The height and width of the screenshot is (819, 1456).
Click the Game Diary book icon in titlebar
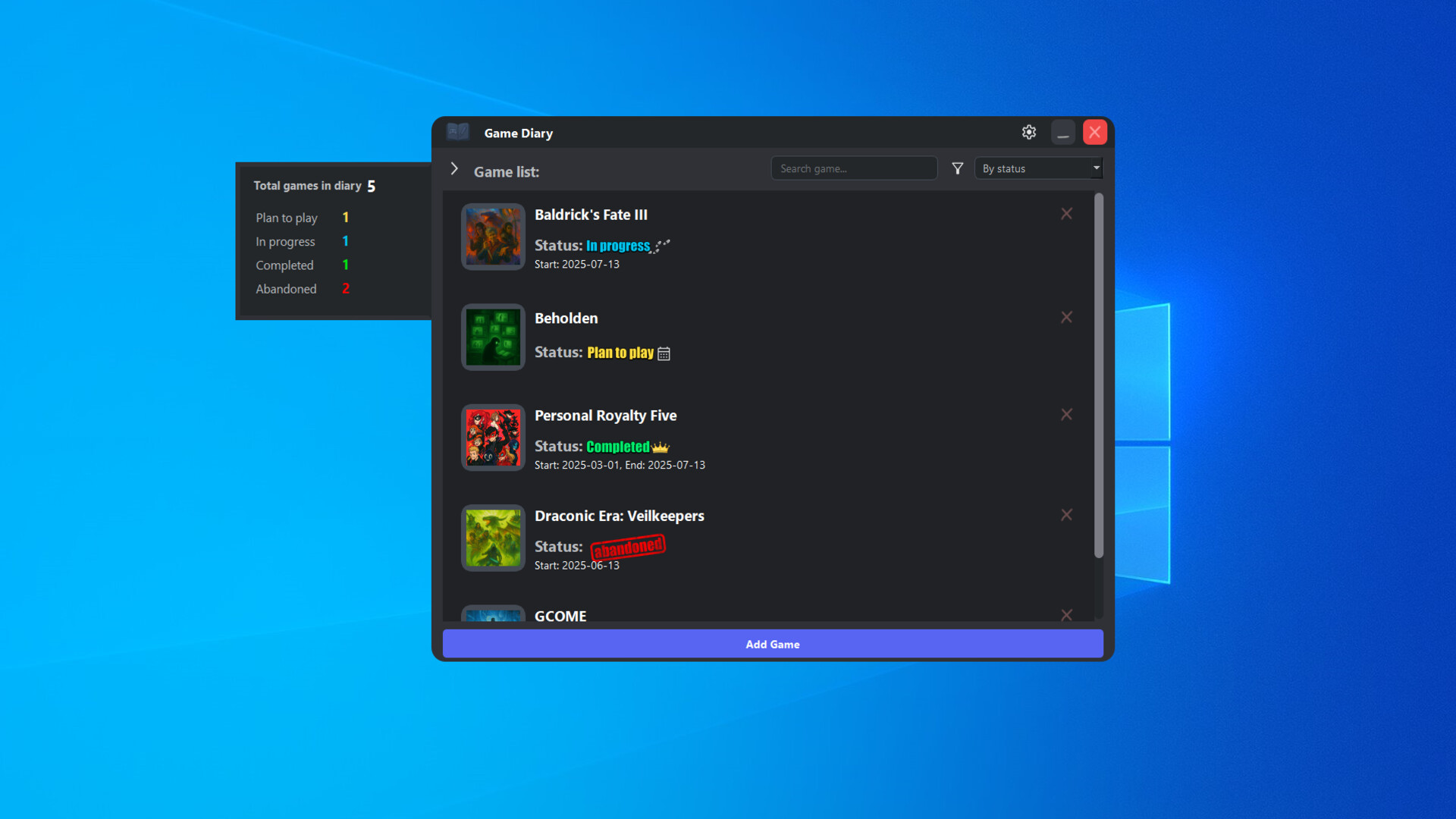(x=458, y=131)
